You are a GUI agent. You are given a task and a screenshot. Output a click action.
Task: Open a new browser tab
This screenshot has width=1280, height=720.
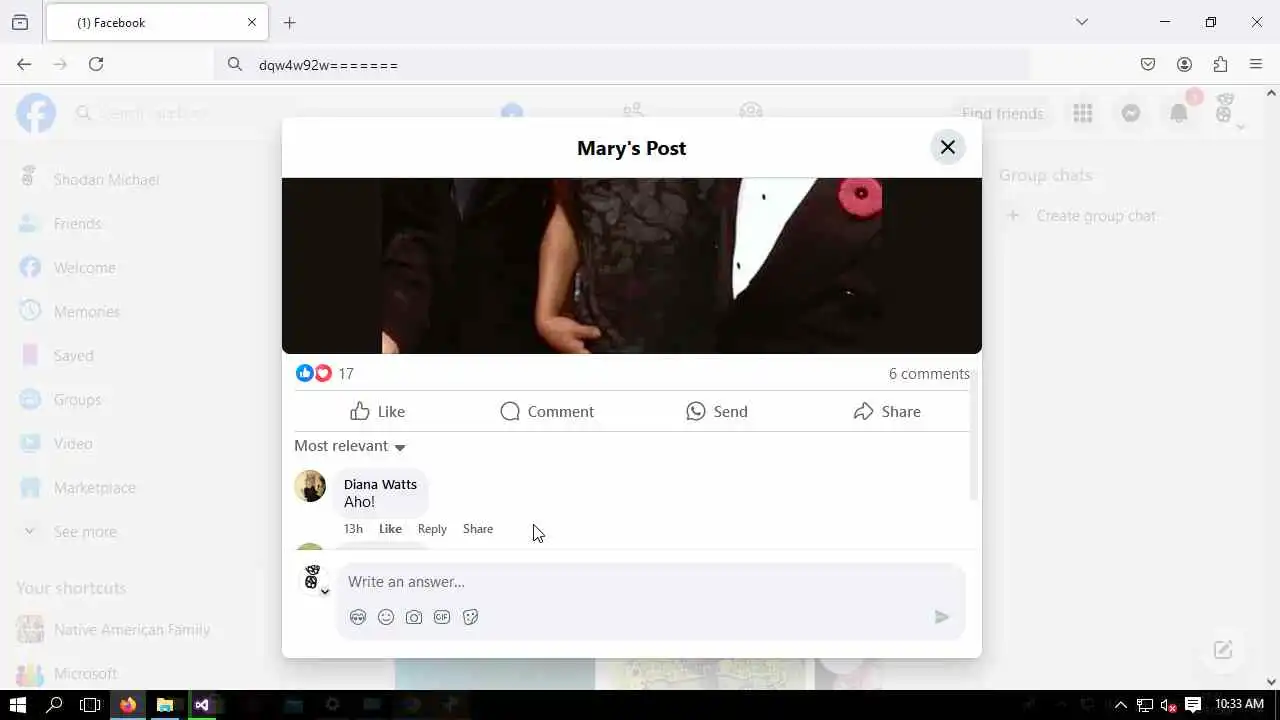coord(289,22)
